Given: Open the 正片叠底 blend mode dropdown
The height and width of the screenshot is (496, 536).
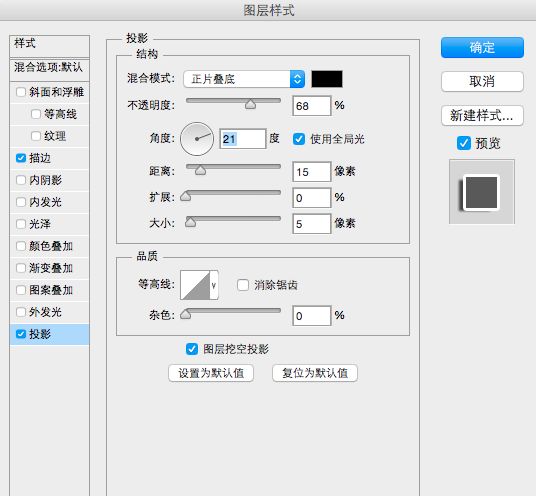Looking at the screenshot, I should click(x=244, y=79).
